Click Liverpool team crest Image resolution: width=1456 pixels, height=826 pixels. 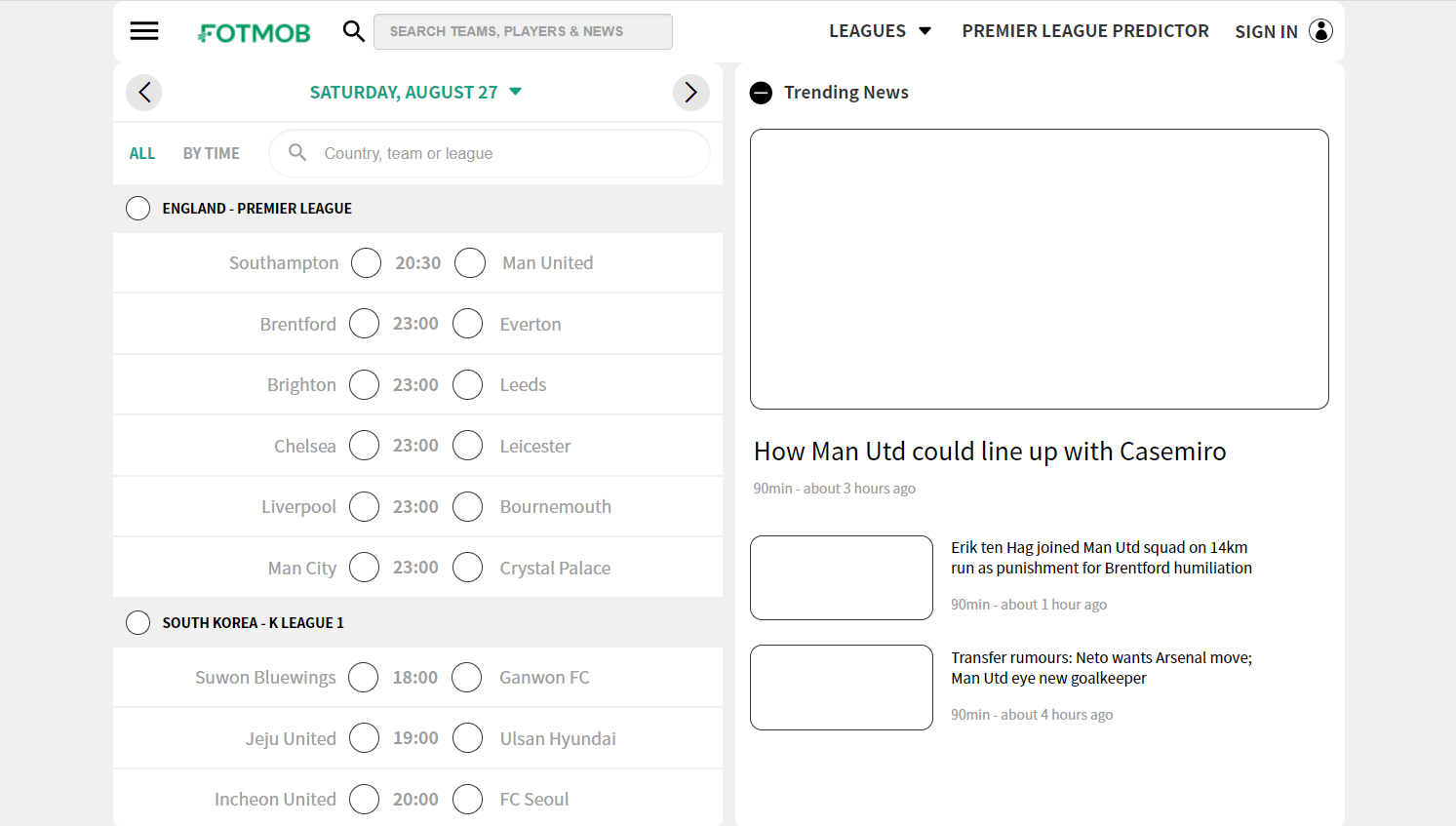[x=364, y=507]
